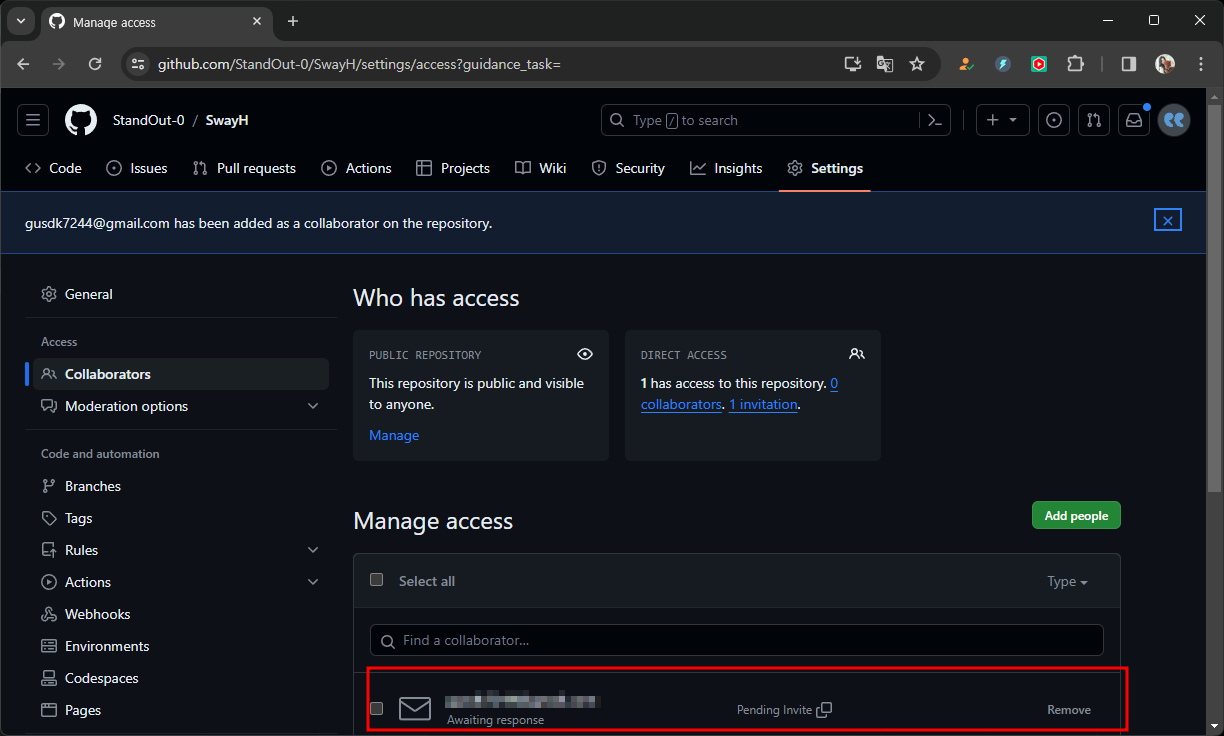Screen dimensions: 1224x736
Task: Open the GitHub hamburger navigation menu
Action: tap(33, 120)
